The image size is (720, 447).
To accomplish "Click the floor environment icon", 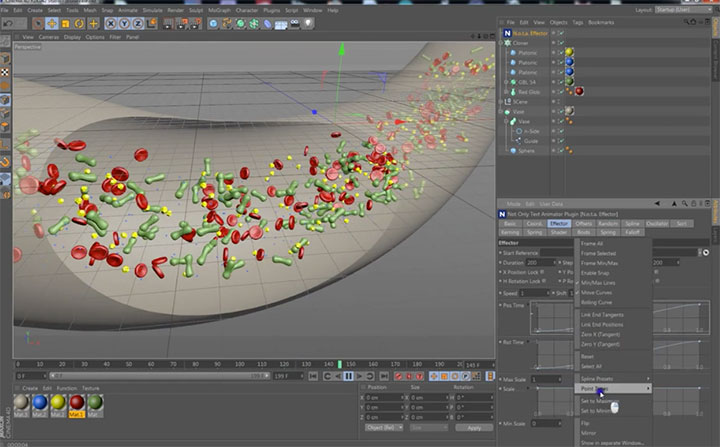I will pyautogui.click(x=281, y=23).
